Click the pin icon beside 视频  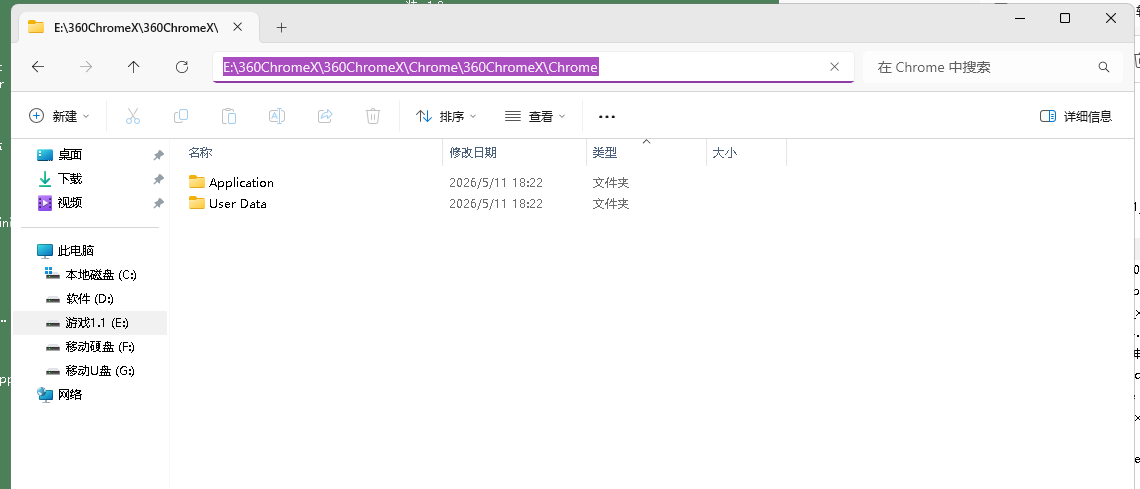pos(158,203)
